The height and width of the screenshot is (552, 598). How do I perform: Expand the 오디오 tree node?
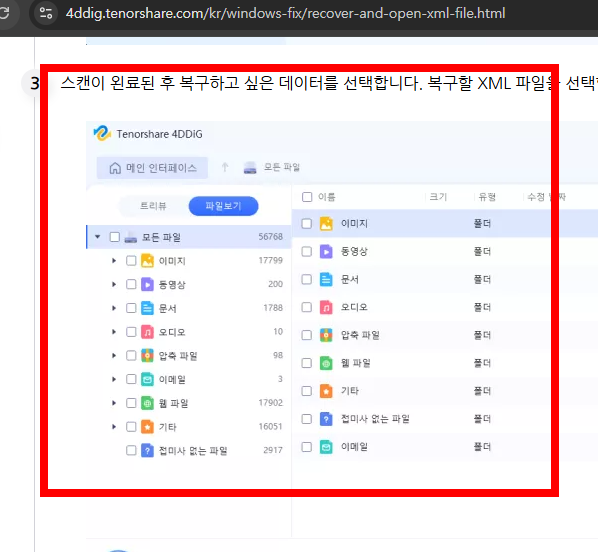[114, 332]
